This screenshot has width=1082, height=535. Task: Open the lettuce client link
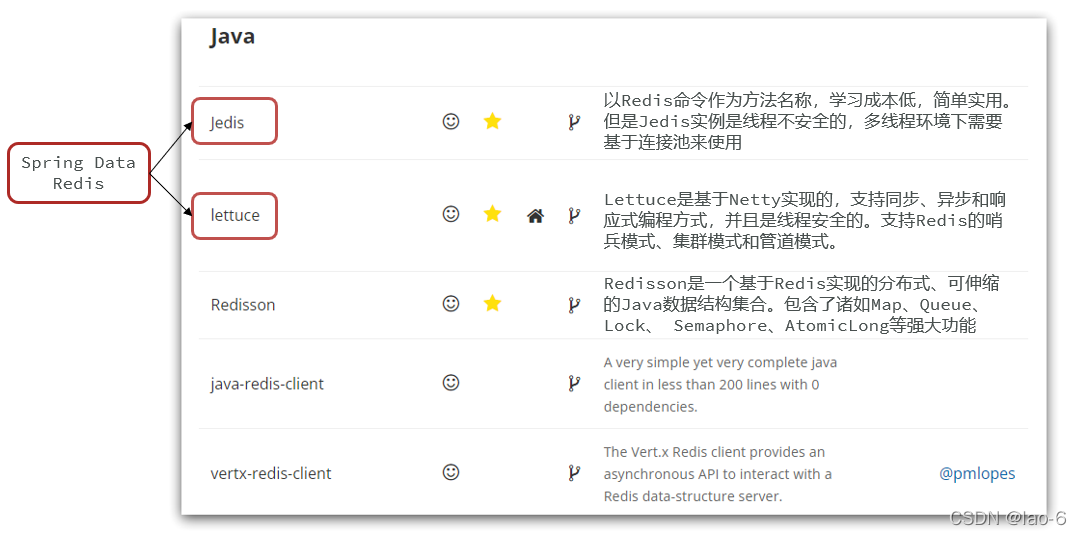(235, 215)
